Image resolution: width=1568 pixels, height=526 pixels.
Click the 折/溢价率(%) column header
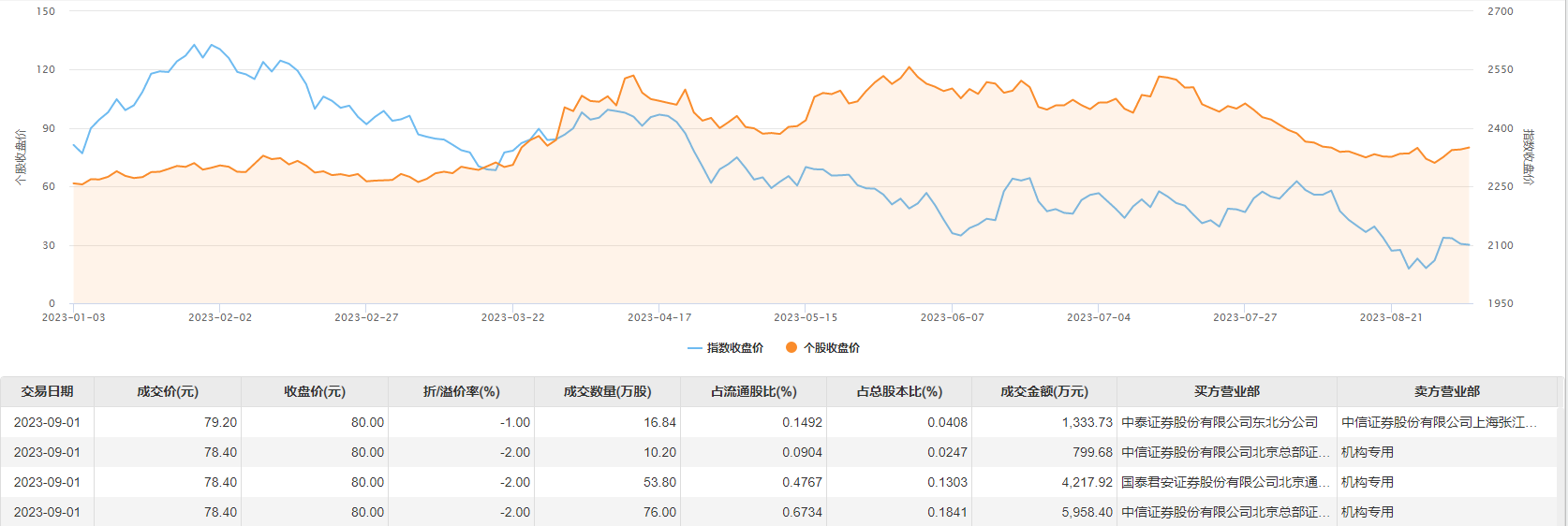[461, 392]
